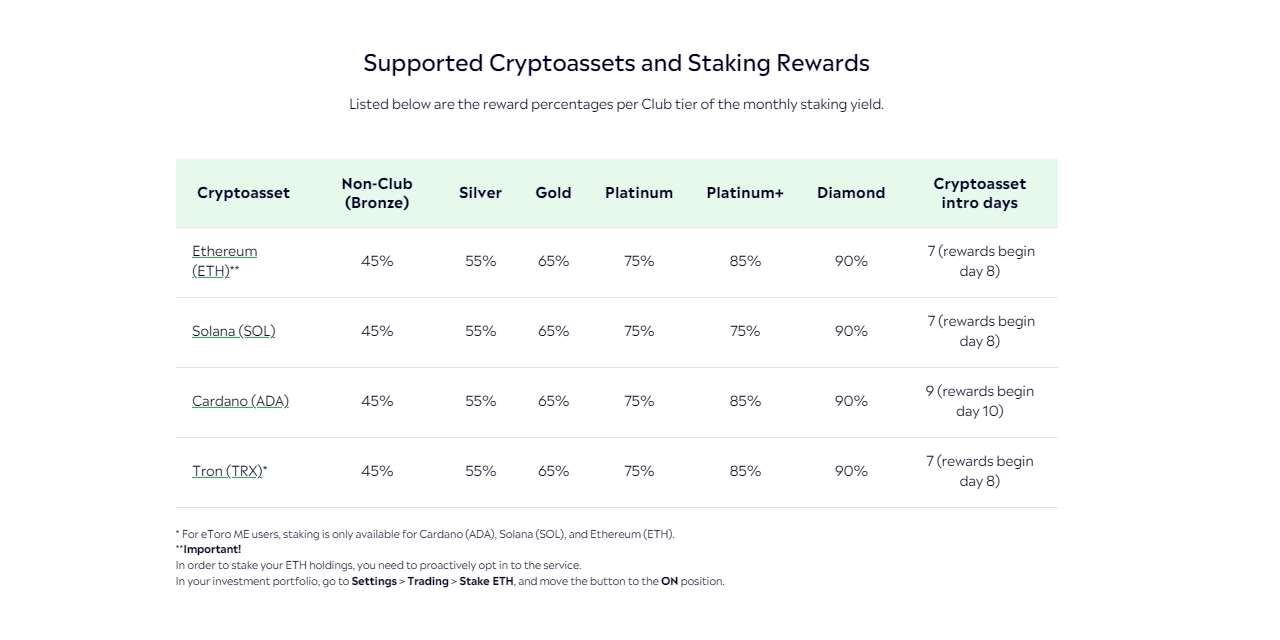Click the Cryptoasset column header
Screen dimensions: 1280x640
243,193
